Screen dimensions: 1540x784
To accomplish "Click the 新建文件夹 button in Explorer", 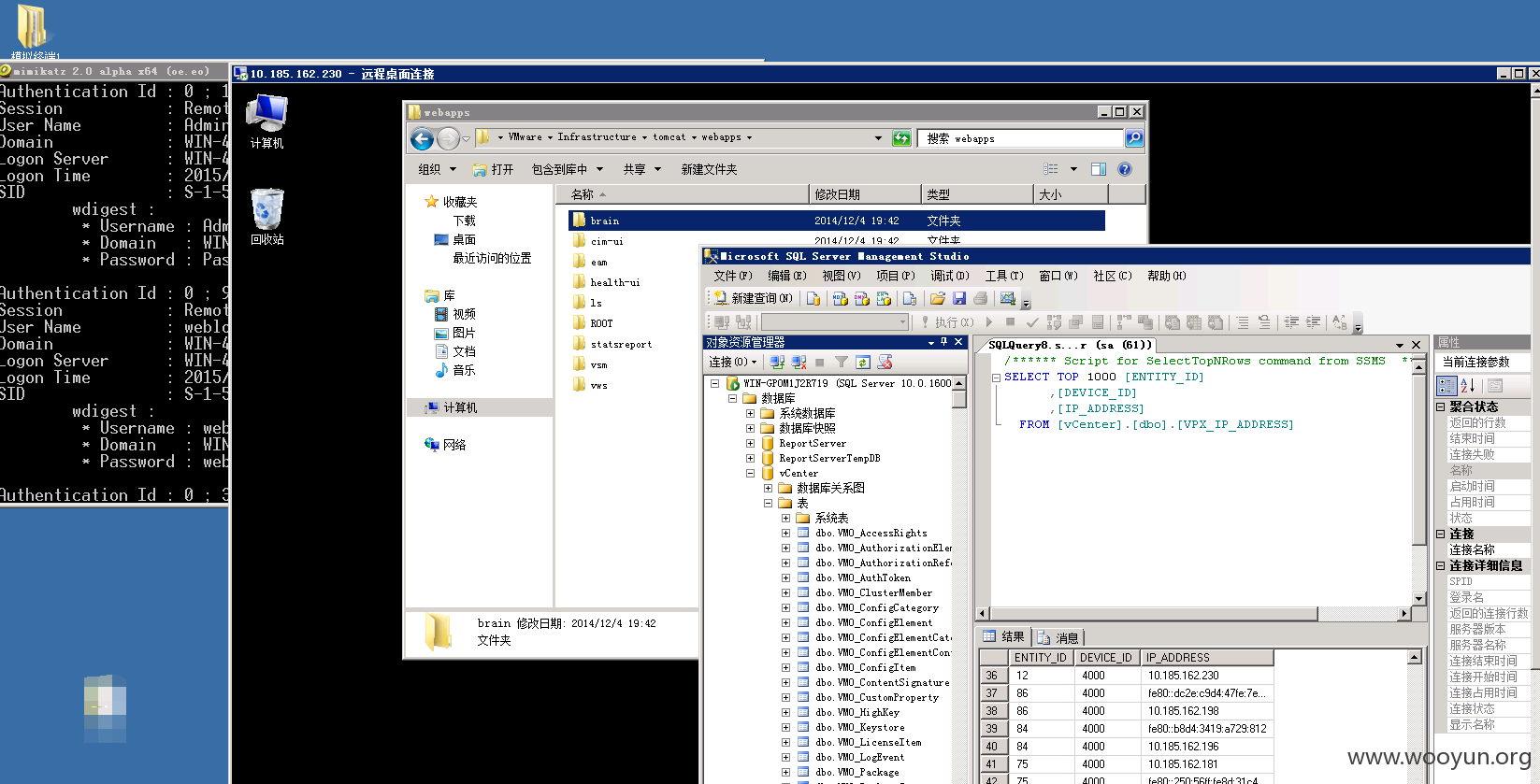I will pyautogui.click(x=709, y=169).
